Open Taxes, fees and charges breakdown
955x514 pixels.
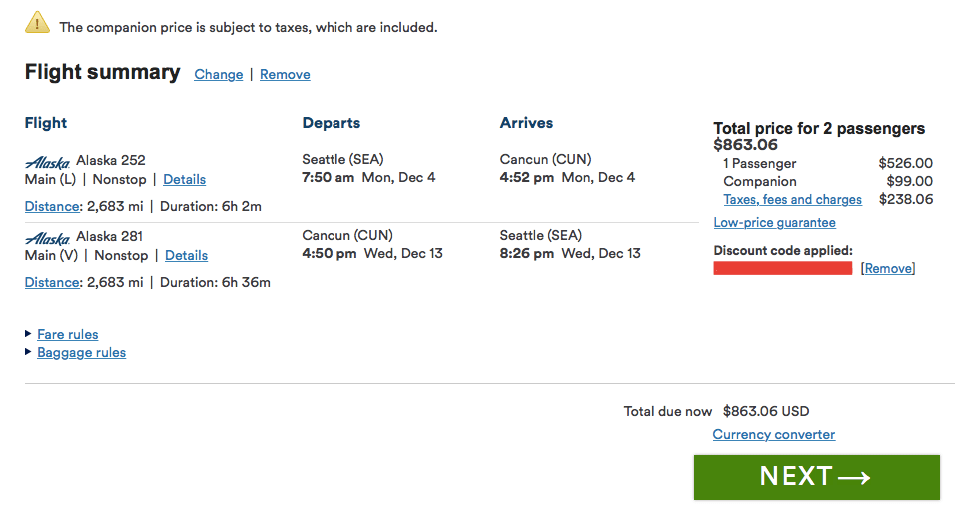(792, 199)
